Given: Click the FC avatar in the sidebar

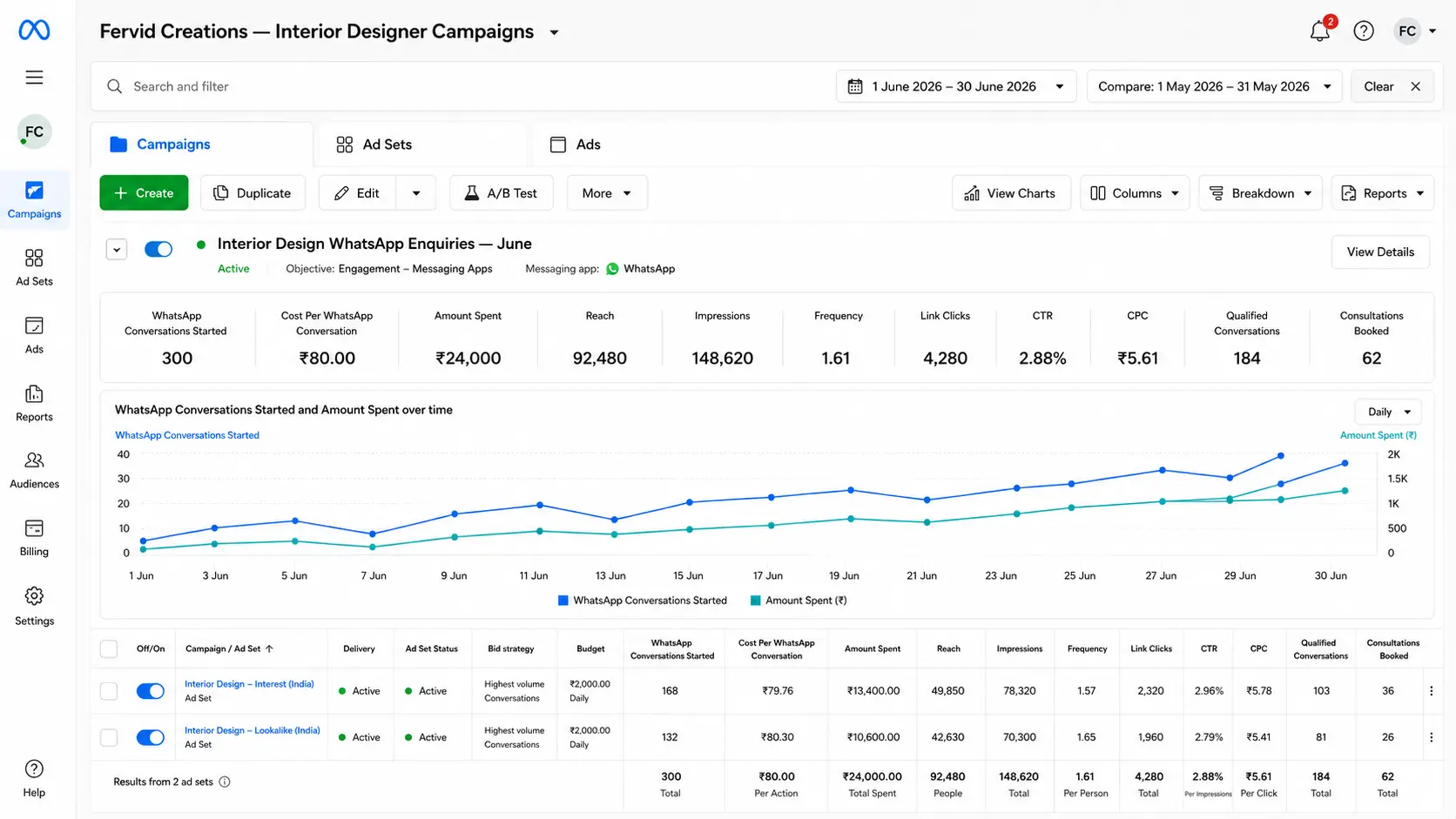Looking at the screenshot, I should pyautogui.click(x=34, y=131).
